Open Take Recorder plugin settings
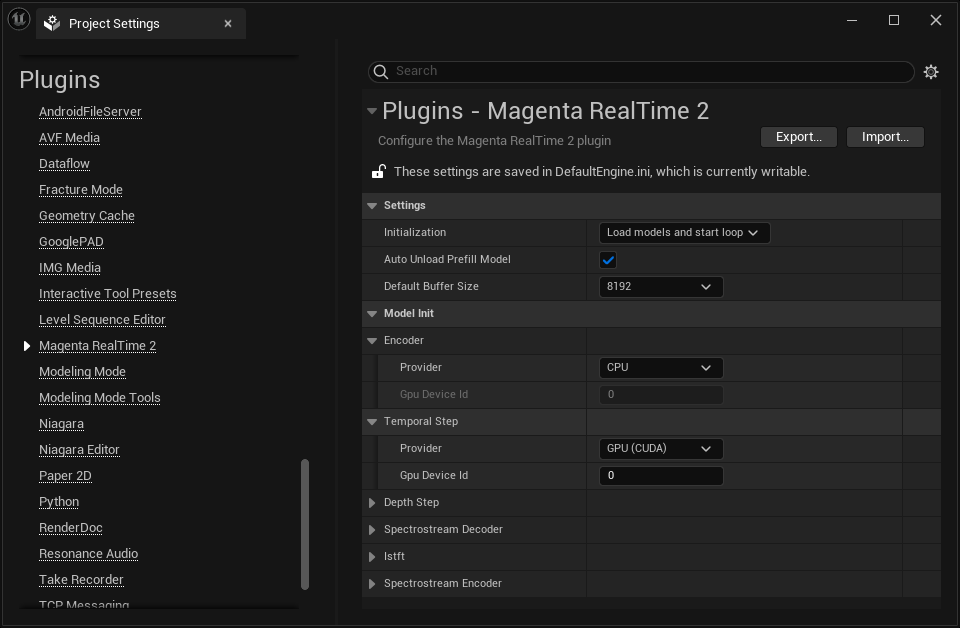The height and width of the screenshot is (628, 960). (x=81, y=580)
